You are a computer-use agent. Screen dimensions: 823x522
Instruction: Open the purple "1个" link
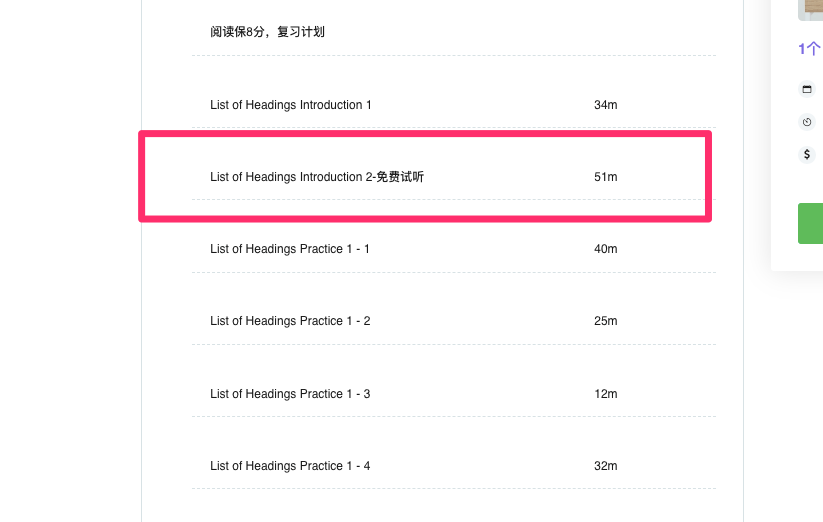[x=809, y=49]
